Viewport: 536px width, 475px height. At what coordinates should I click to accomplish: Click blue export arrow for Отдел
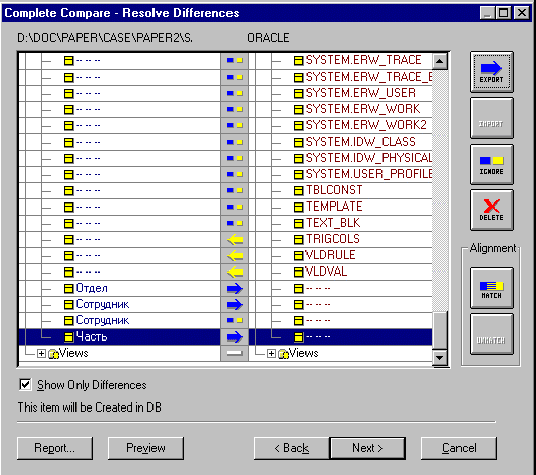[x=235, y=289]
